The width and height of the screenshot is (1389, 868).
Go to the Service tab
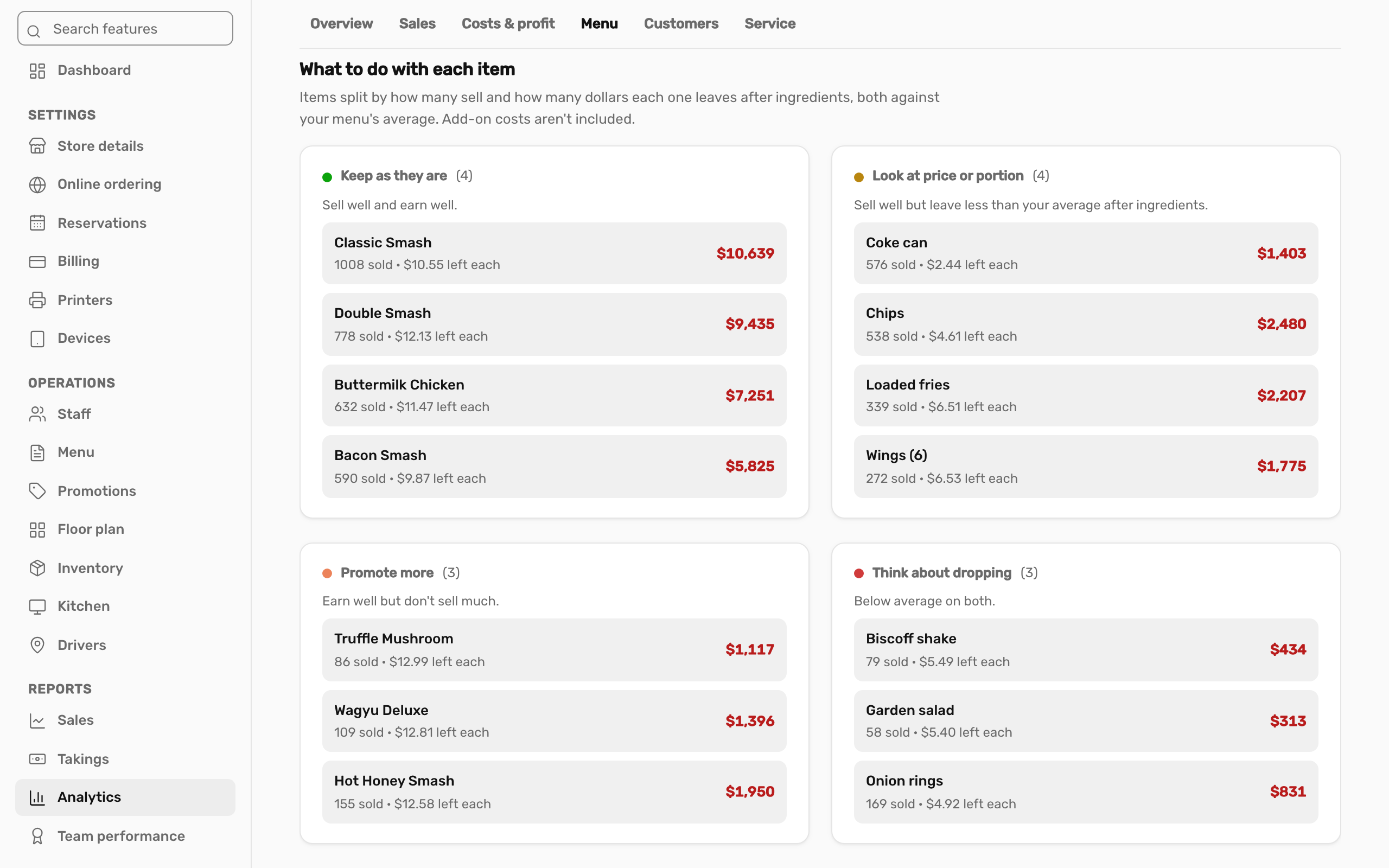coord(770,23)
